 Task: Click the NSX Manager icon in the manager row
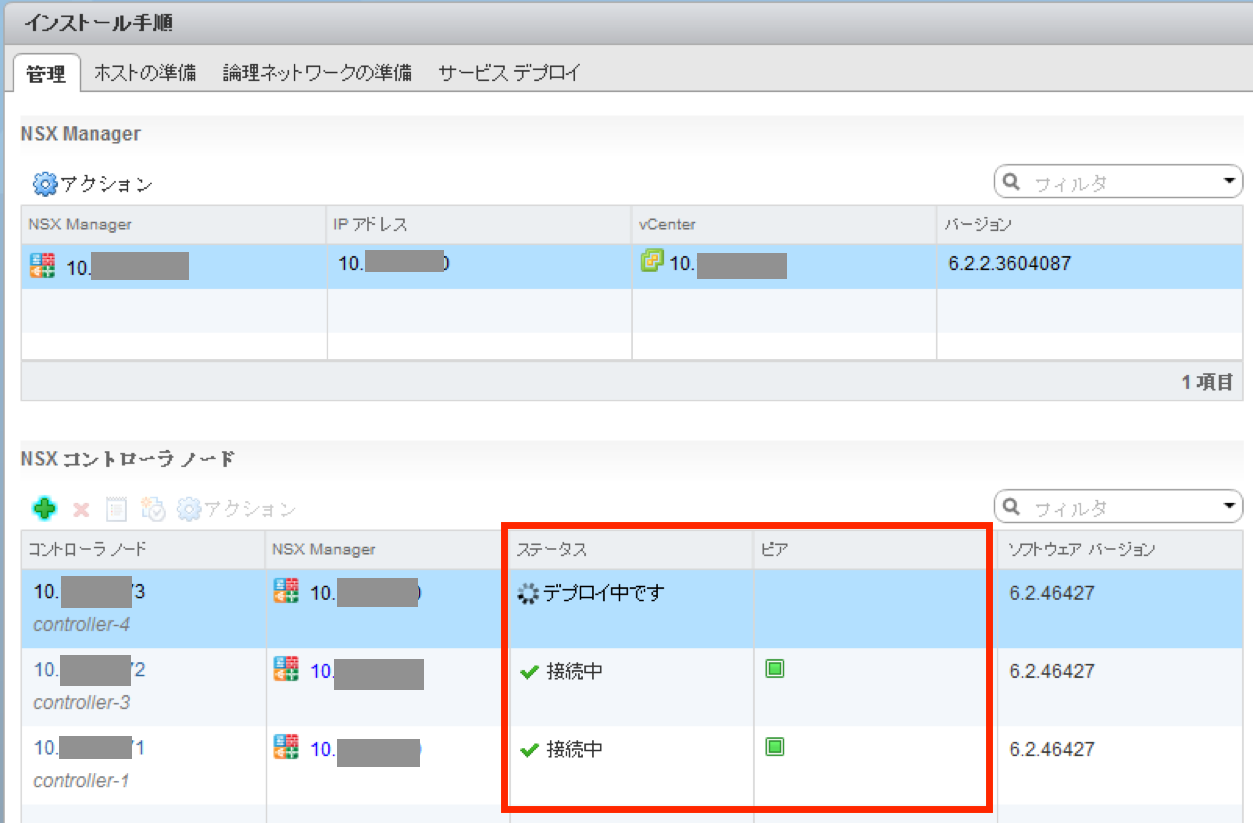point(37,265)
